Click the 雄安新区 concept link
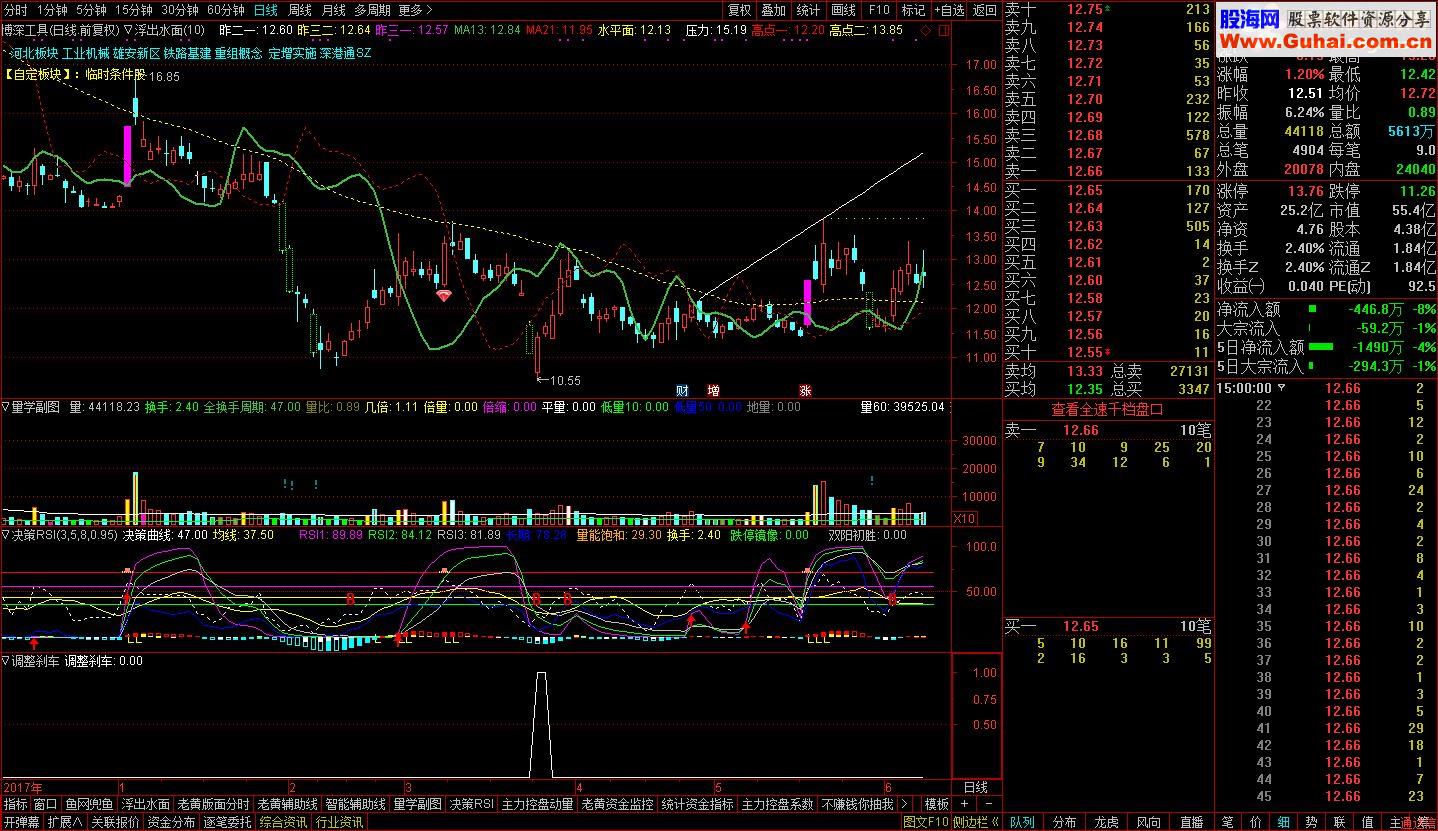 tap(137, 53)
